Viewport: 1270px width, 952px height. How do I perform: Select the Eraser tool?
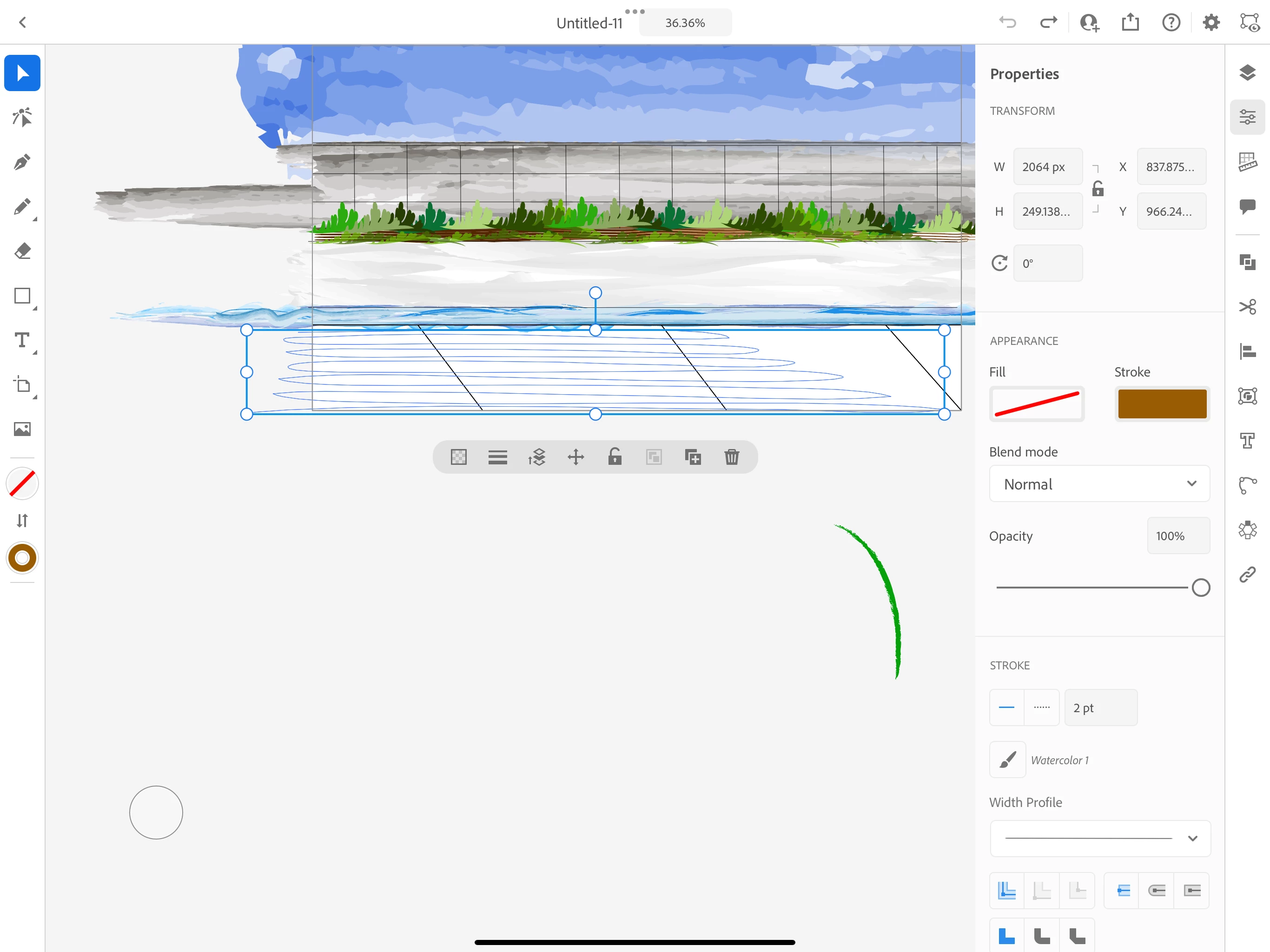22,251
